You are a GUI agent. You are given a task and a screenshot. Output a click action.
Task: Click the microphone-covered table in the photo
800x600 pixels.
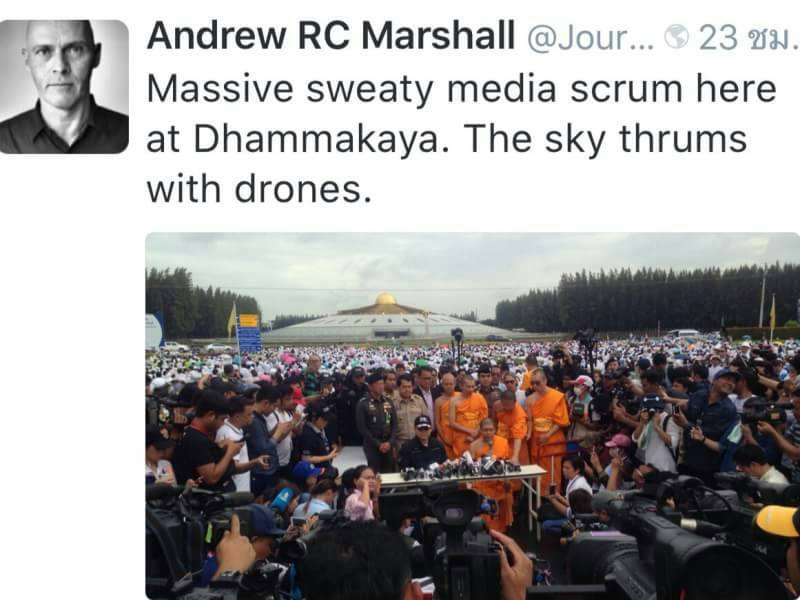[x=462, y=472]
